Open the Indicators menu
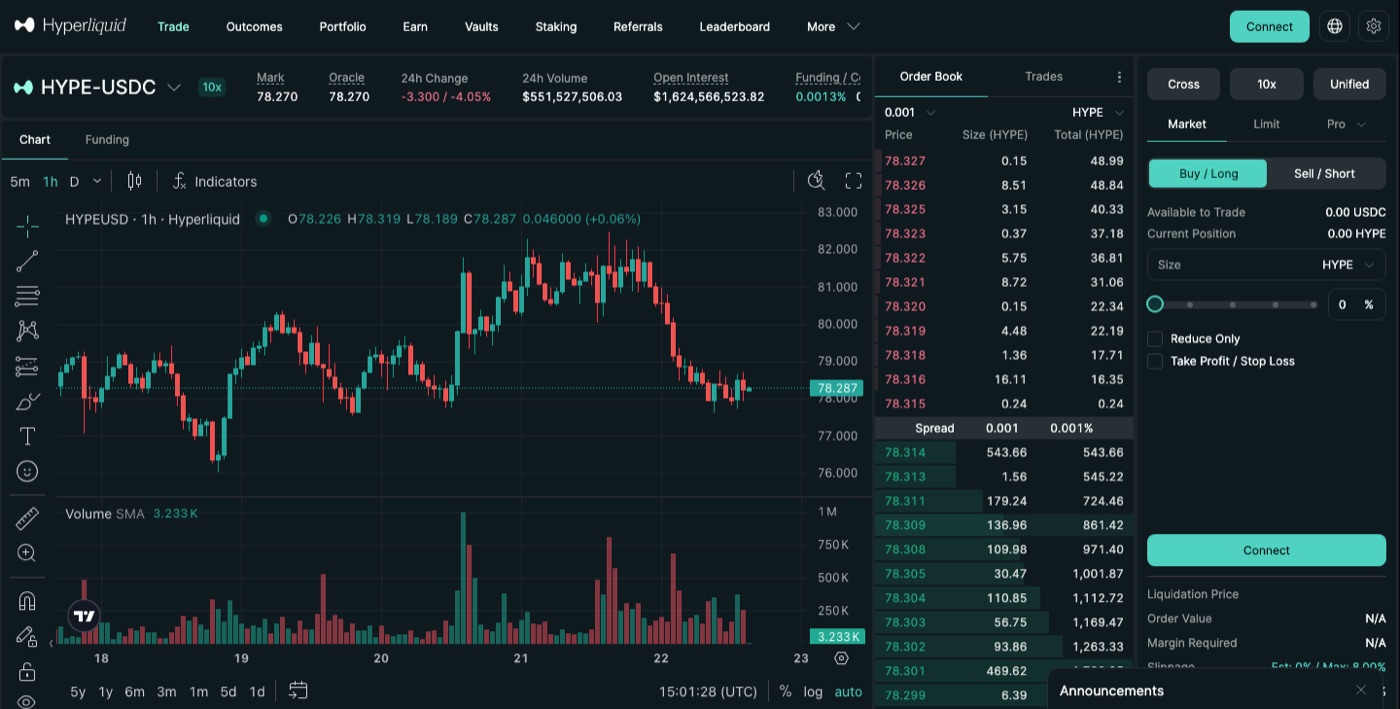Image resolution: width=1400 pixels, height=709 pixels. point(214,181)
